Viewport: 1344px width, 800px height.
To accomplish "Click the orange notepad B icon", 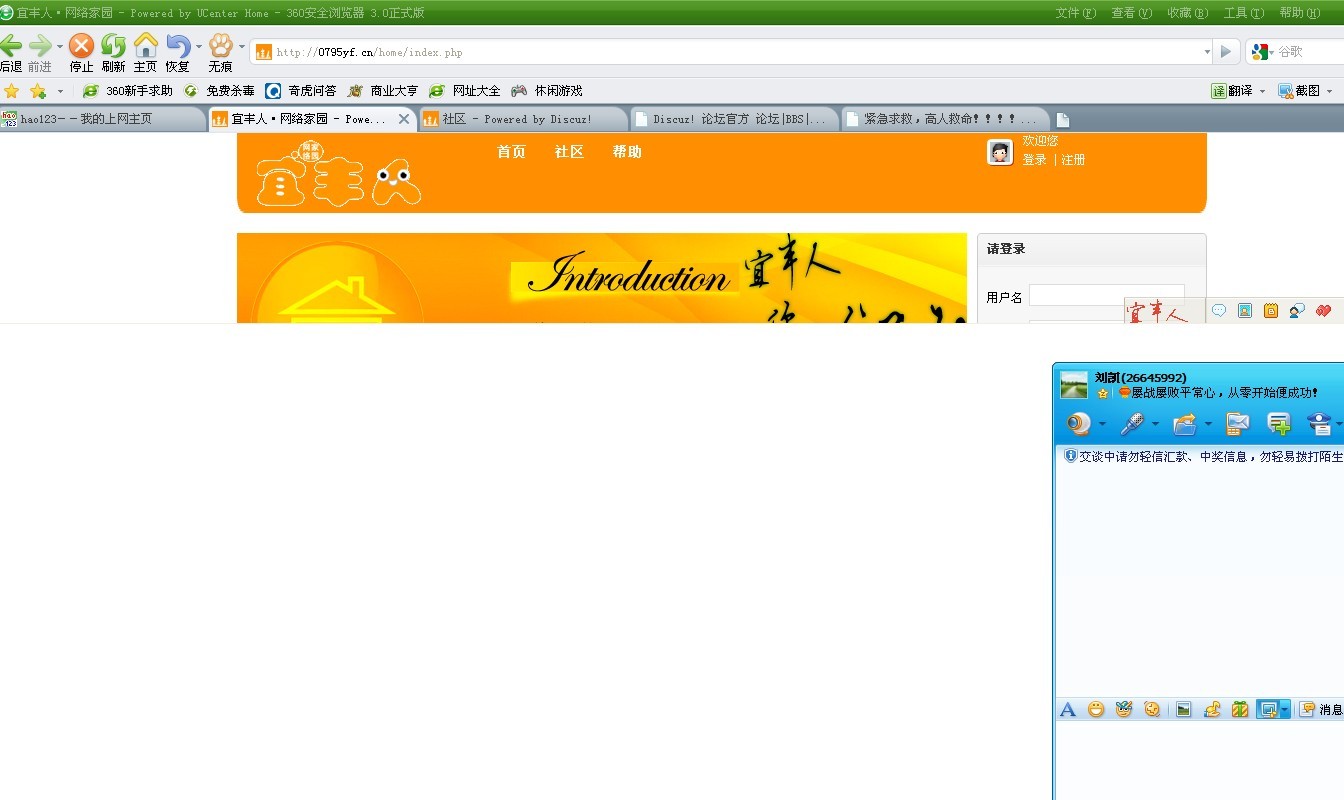I will [x=1271, y=311].
